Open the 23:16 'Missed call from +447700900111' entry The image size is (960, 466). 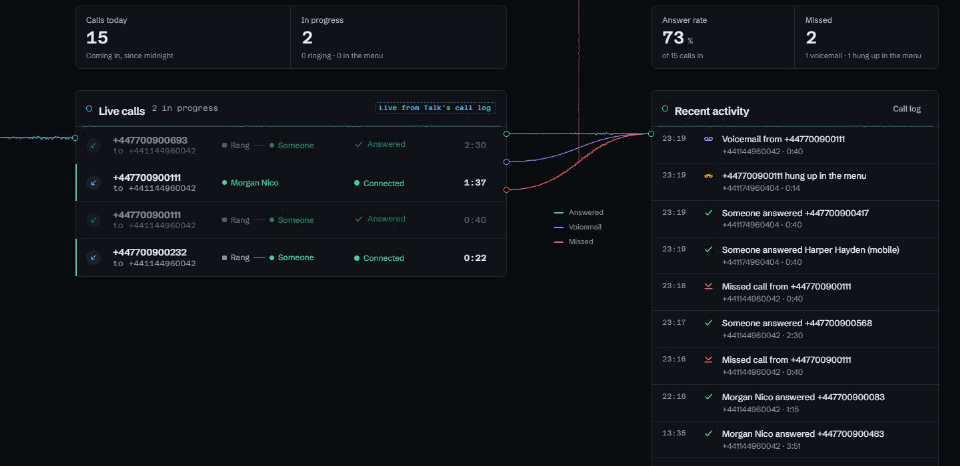point(795,366)
